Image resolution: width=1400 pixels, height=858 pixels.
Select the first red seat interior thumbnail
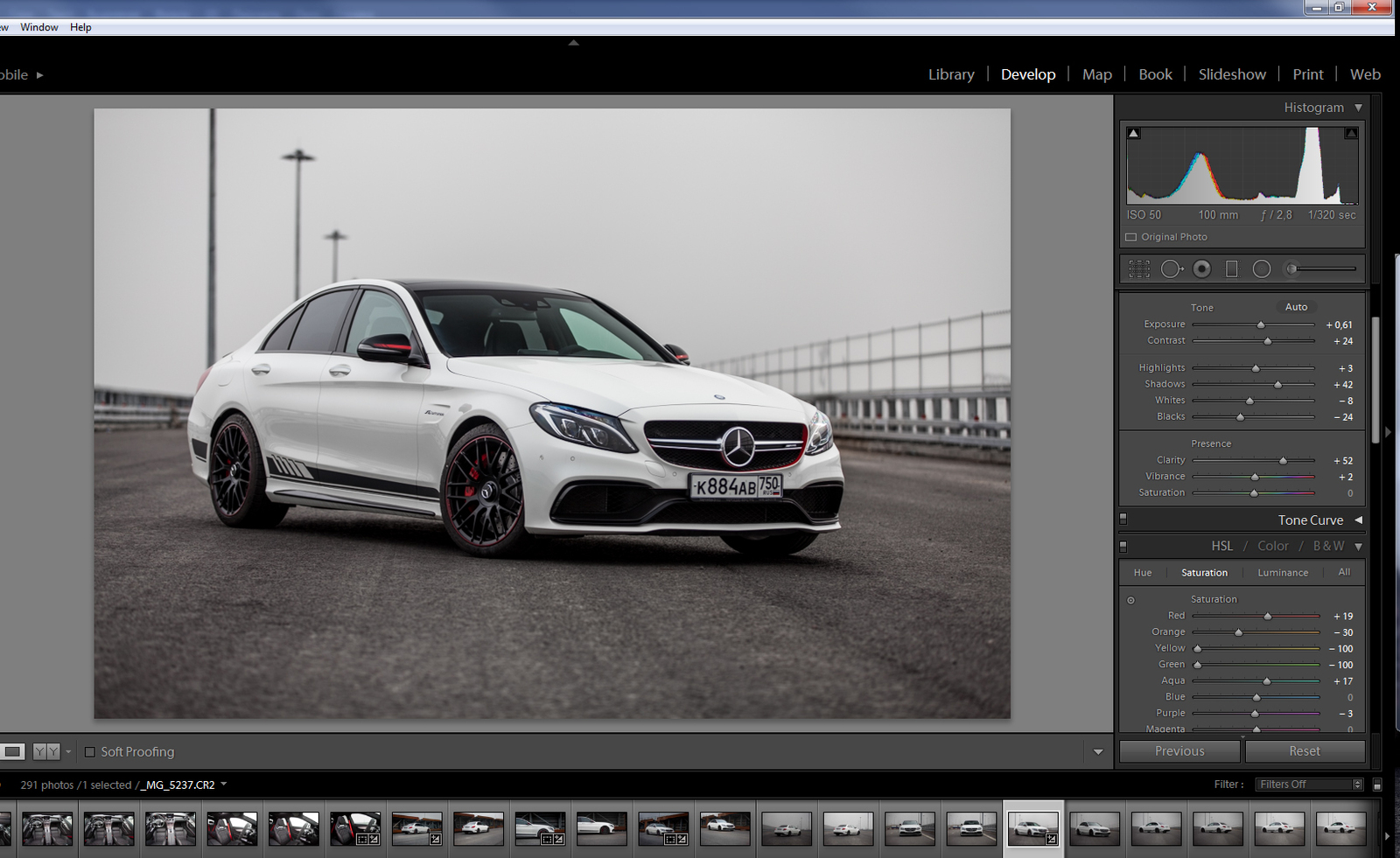tap(232, 828)
